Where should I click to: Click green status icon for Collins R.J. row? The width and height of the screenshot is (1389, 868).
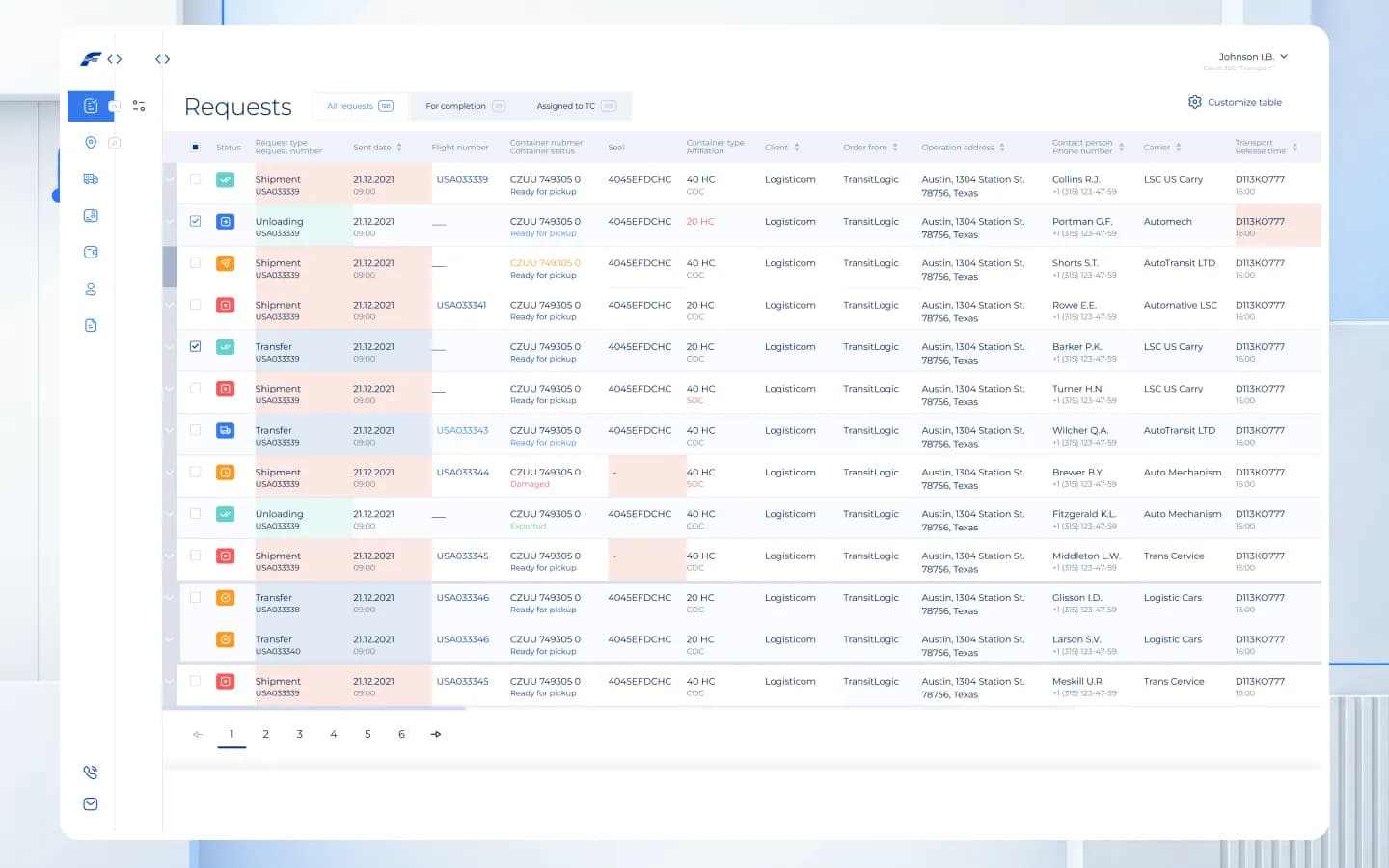[x=225, y=179]
